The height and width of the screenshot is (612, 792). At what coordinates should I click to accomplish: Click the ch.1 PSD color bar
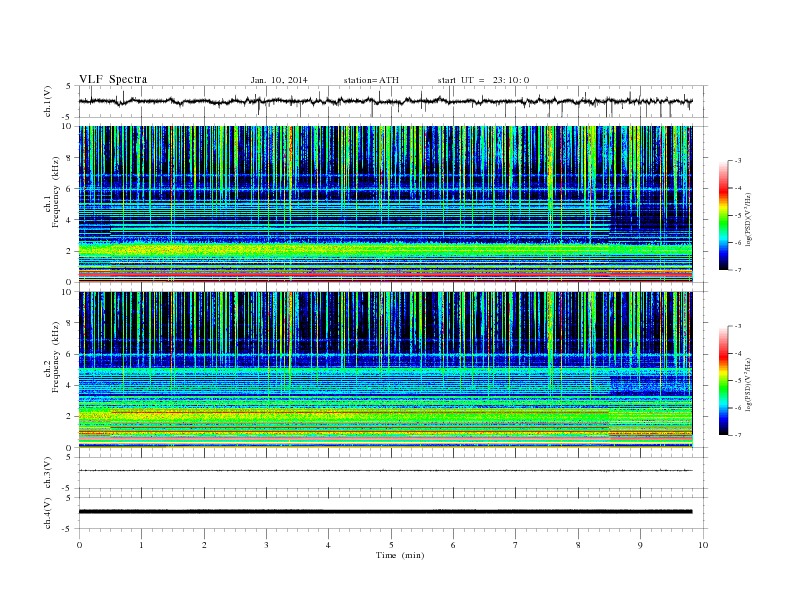click(x=724, y=215)
